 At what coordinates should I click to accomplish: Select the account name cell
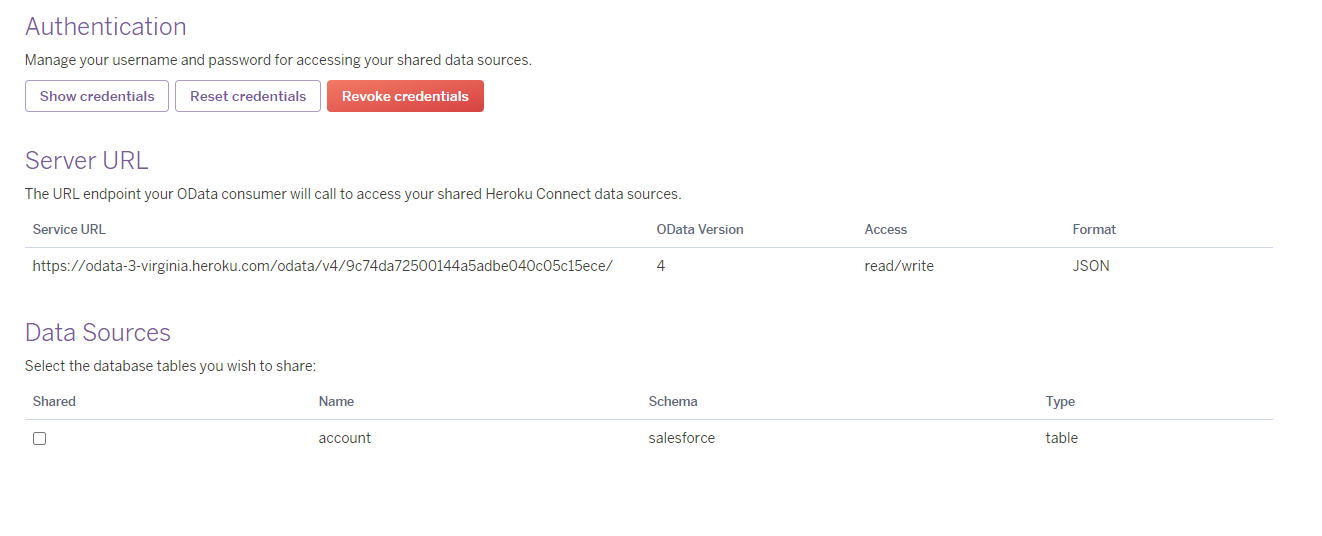(345, 438)
